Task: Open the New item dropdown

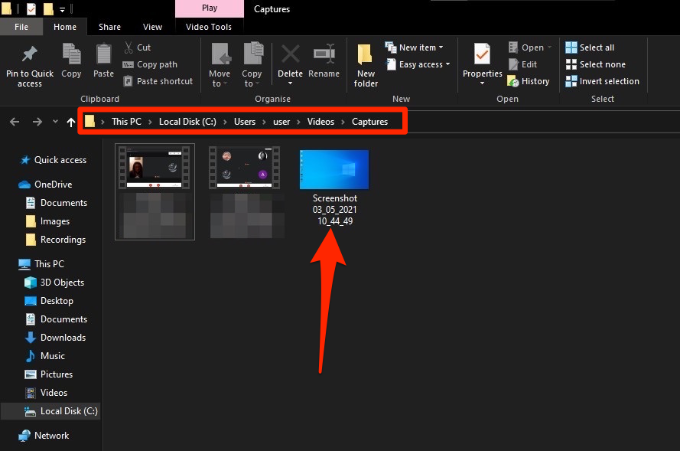Action: click(x=415, y=47)
